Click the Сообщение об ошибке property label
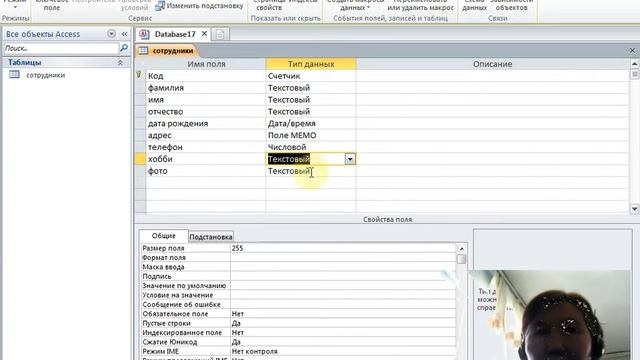This screenshot has width=640, height=360. [181, 304]
